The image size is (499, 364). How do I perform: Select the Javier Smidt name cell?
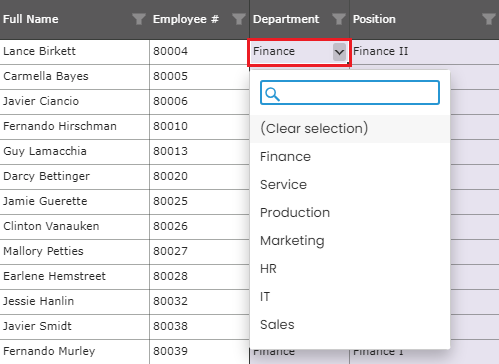75,327
